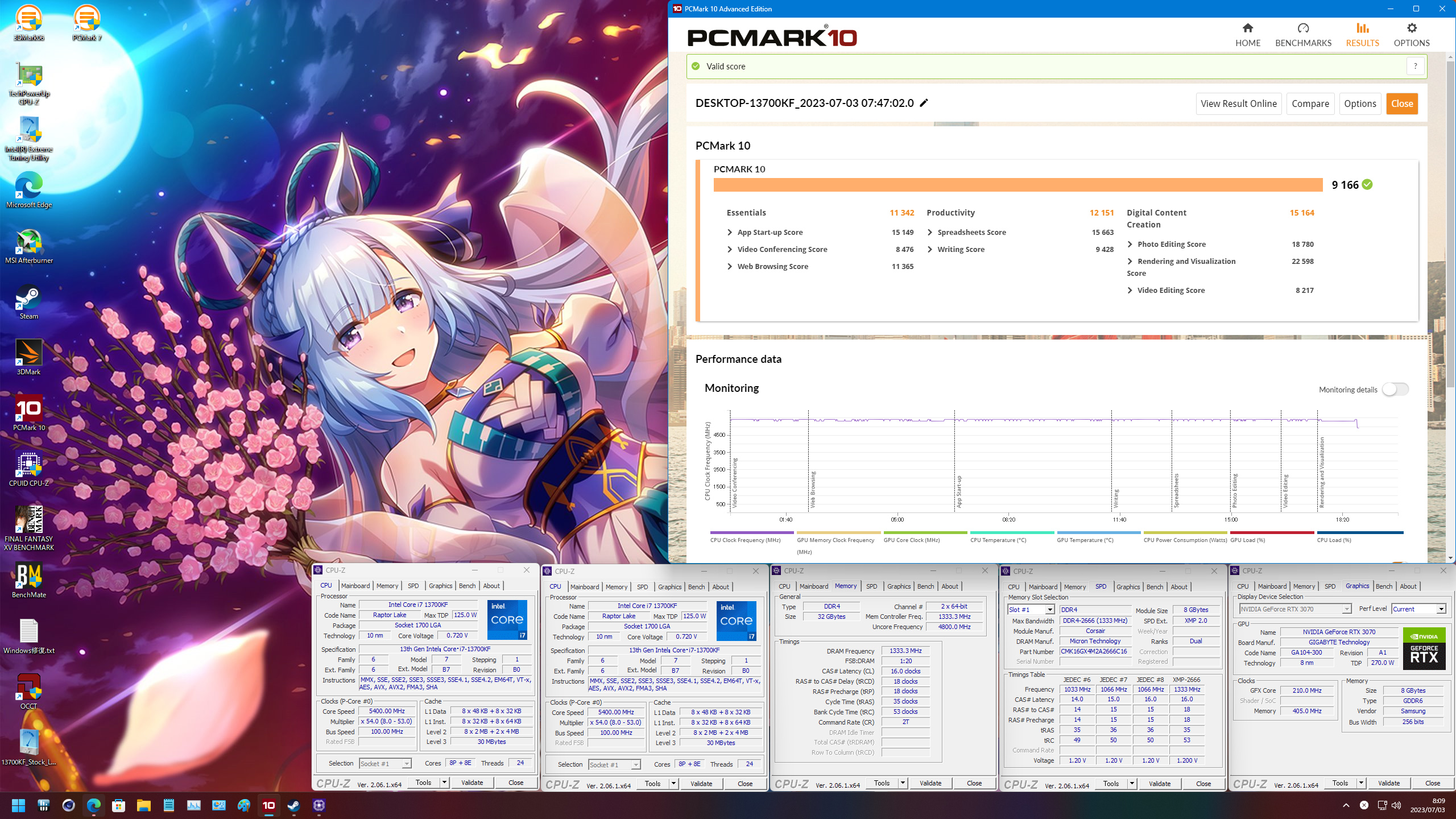Open the Microsoft Store taskbar icon
This screenshot has height=819, width=1456.
click(x=118, y=805)
